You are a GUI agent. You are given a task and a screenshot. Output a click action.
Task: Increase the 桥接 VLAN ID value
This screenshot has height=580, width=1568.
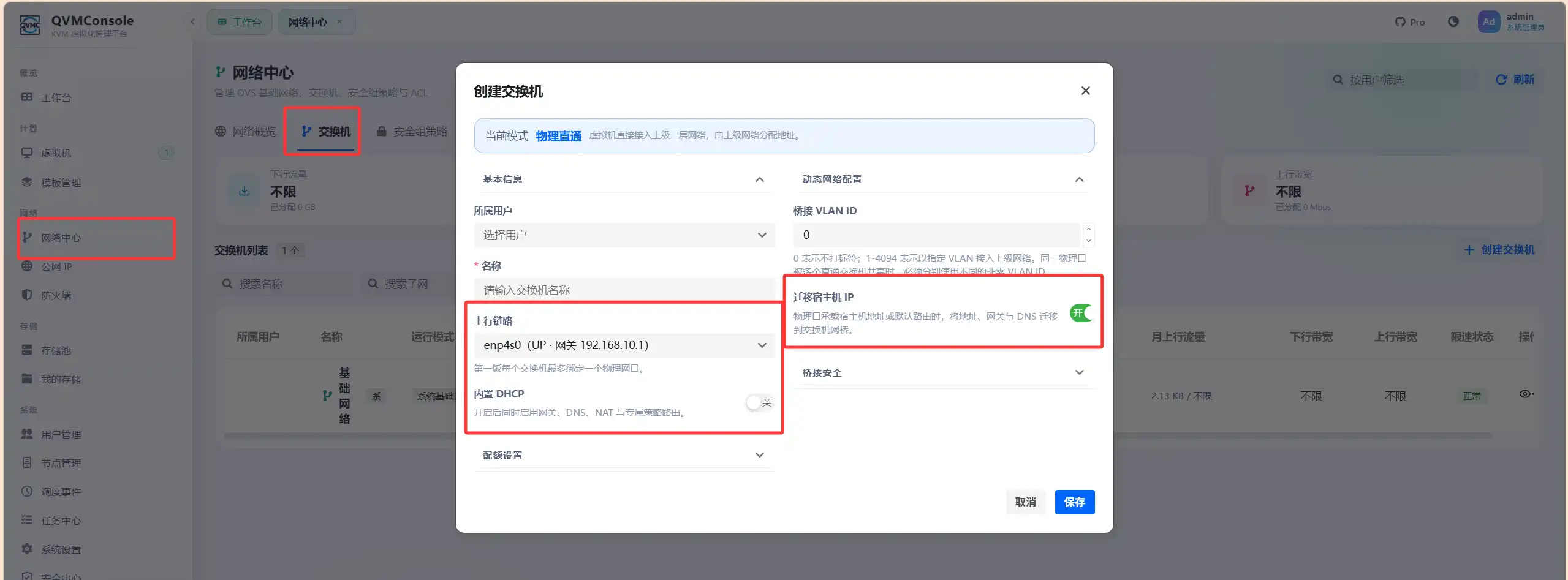pos(1088,229)
